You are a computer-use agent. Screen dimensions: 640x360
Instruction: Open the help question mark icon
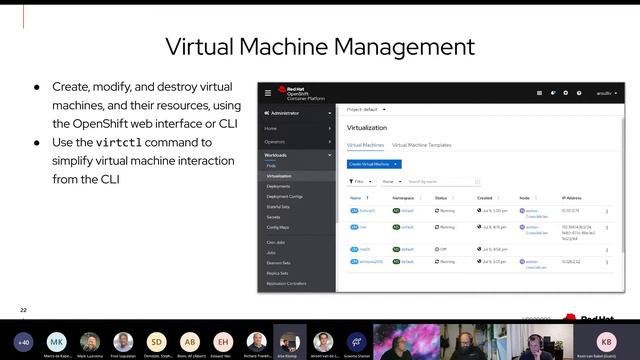[x=579, y=93]
